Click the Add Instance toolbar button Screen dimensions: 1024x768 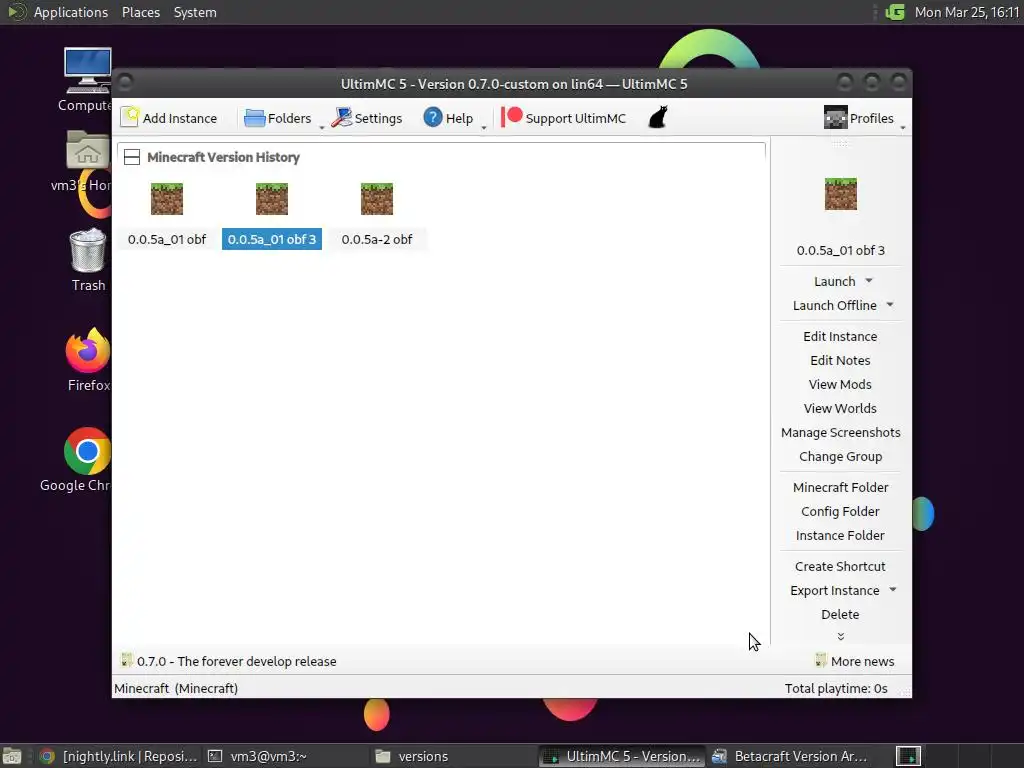point(169,118)
